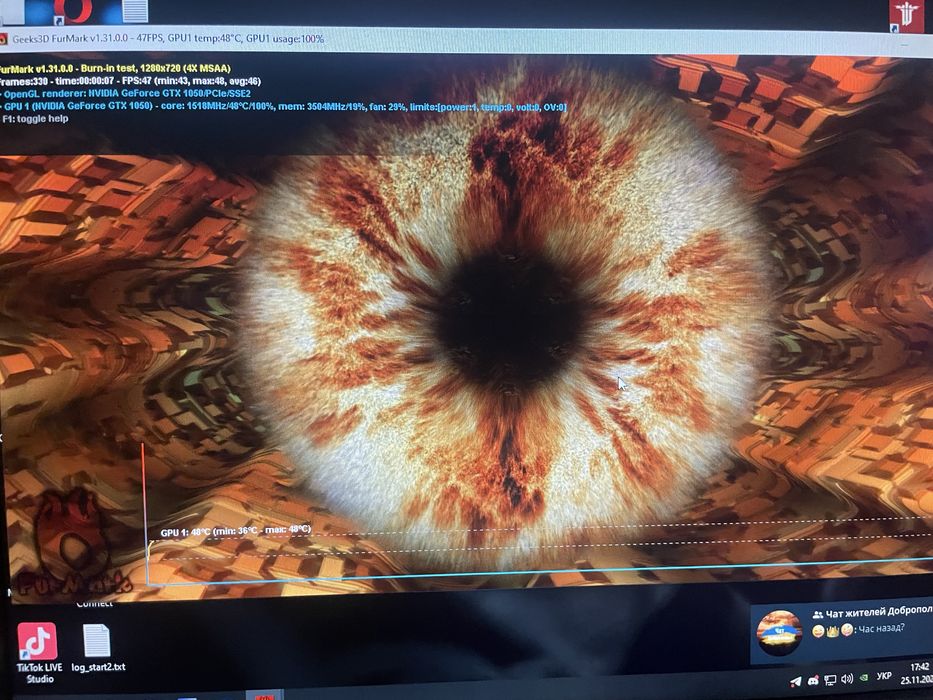Click the Telegram chat notification popup
933x700 pixels.
[841, 633]
